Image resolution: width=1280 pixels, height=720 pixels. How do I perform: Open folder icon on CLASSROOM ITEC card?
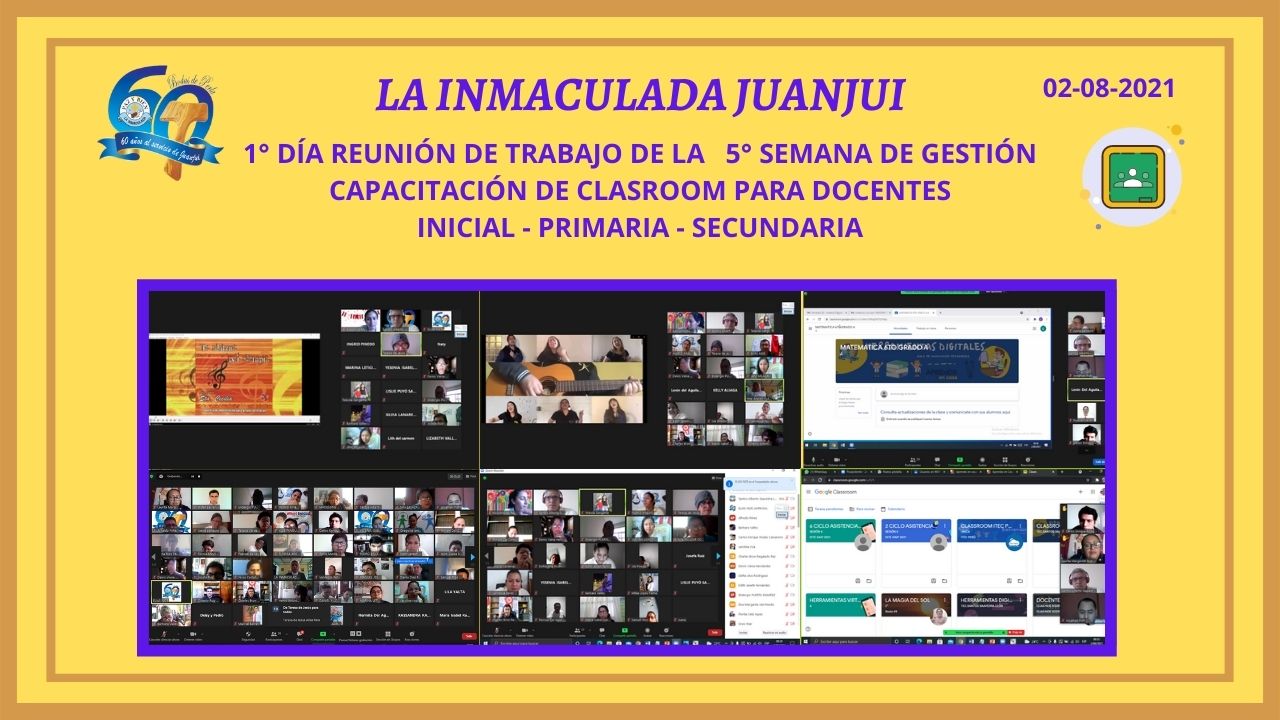[x=1020, y=581]
